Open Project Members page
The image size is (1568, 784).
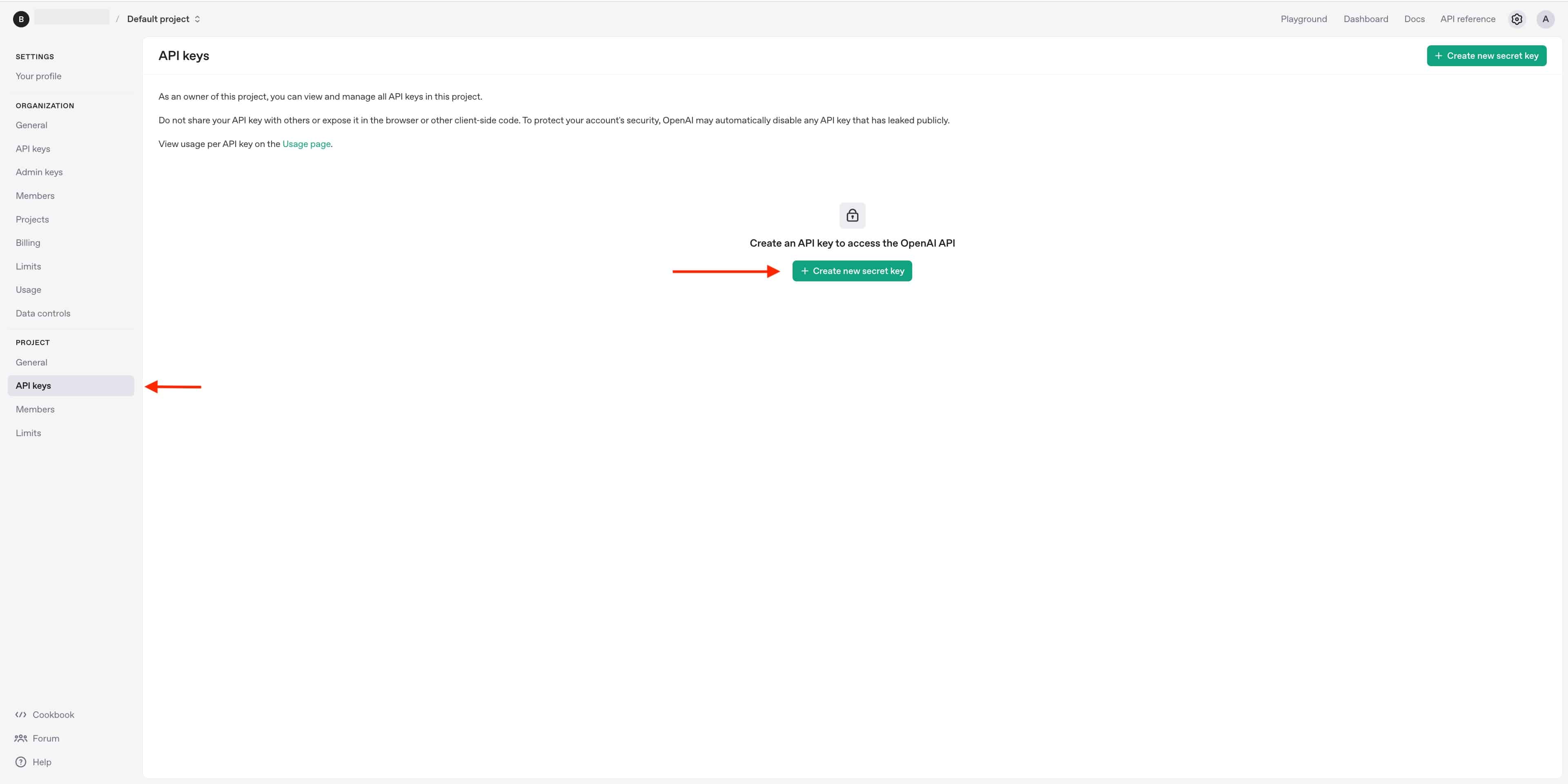click(x=71, y=410)
